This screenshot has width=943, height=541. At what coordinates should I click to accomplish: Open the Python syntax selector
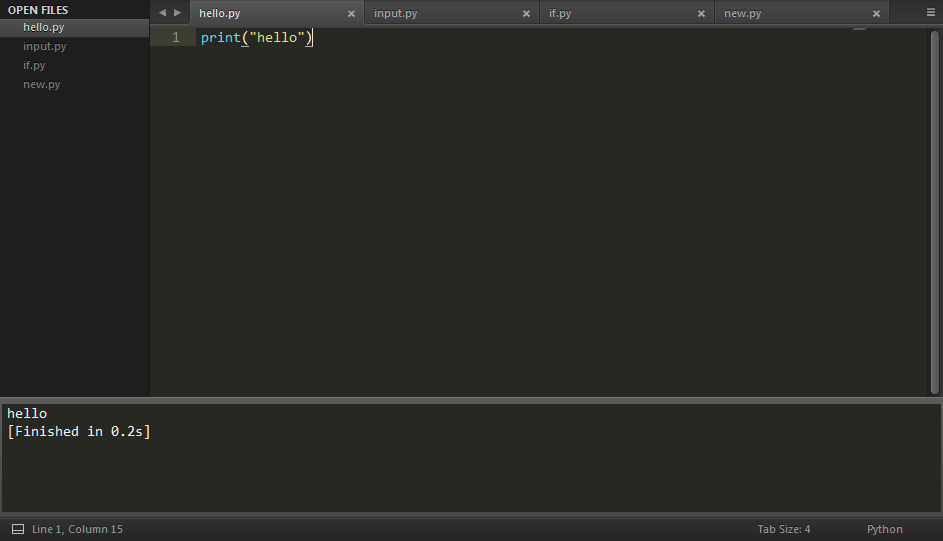pos(884,529)
